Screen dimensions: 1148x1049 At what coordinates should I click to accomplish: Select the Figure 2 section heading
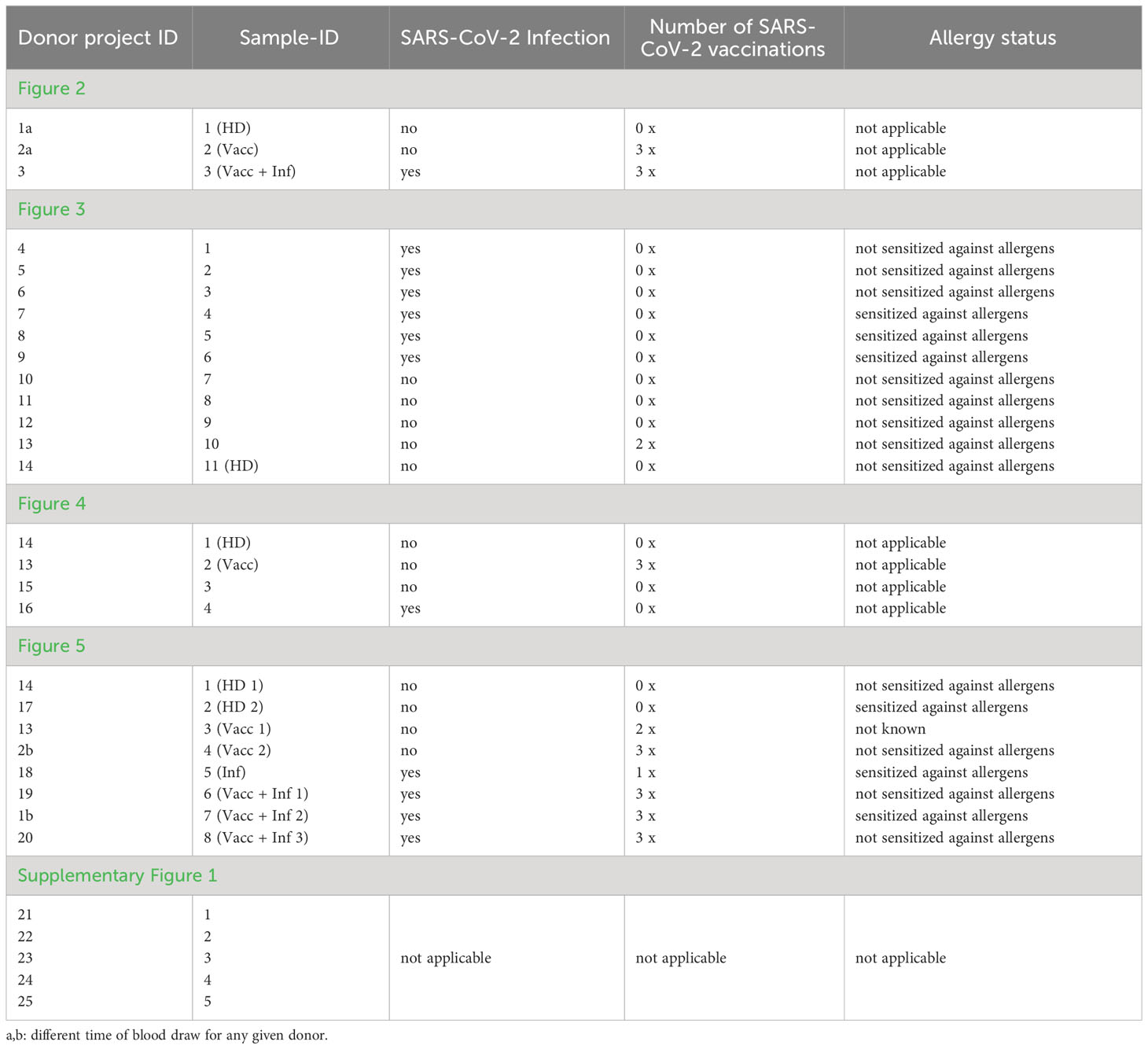[x=51, y=89]
